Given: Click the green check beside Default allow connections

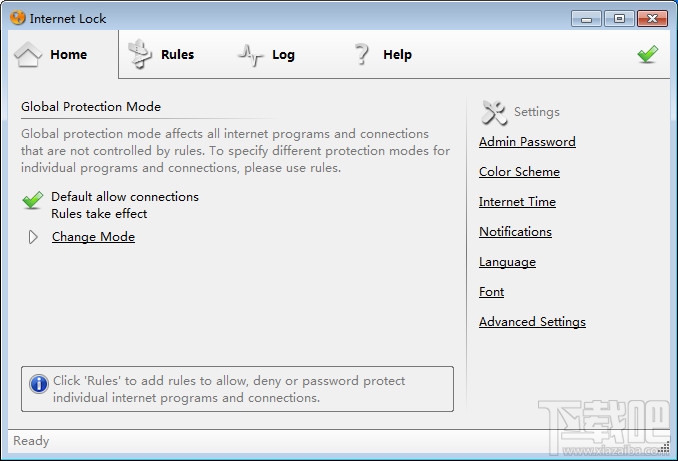Looking at the screenshot, I should coord(32,200).
